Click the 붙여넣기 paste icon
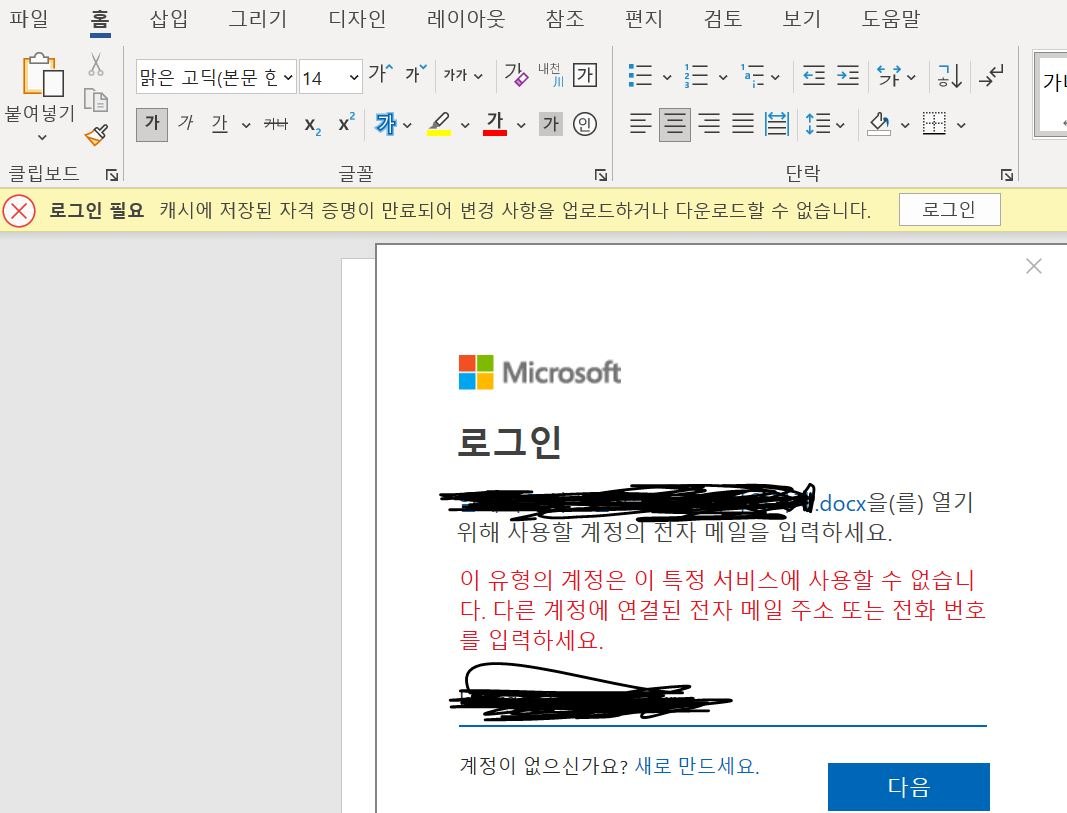The height and width of the screenshot is (813, 1067). 42,75
